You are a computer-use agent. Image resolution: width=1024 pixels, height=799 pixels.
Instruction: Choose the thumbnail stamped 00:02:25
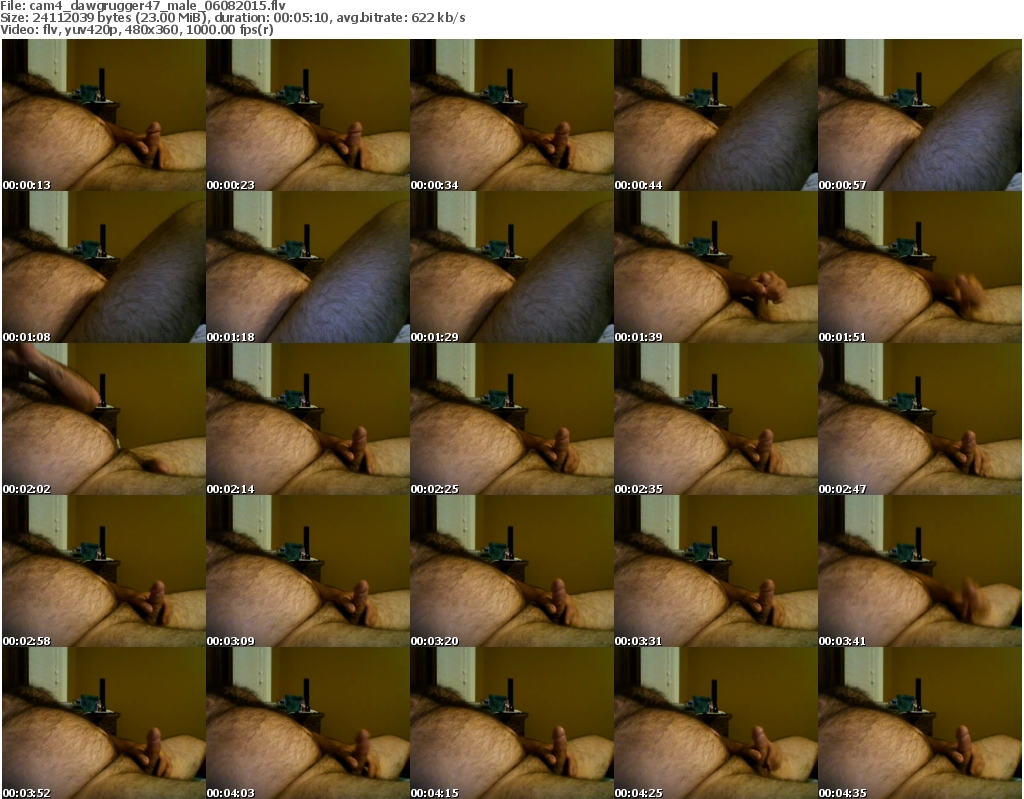[512, 419]
